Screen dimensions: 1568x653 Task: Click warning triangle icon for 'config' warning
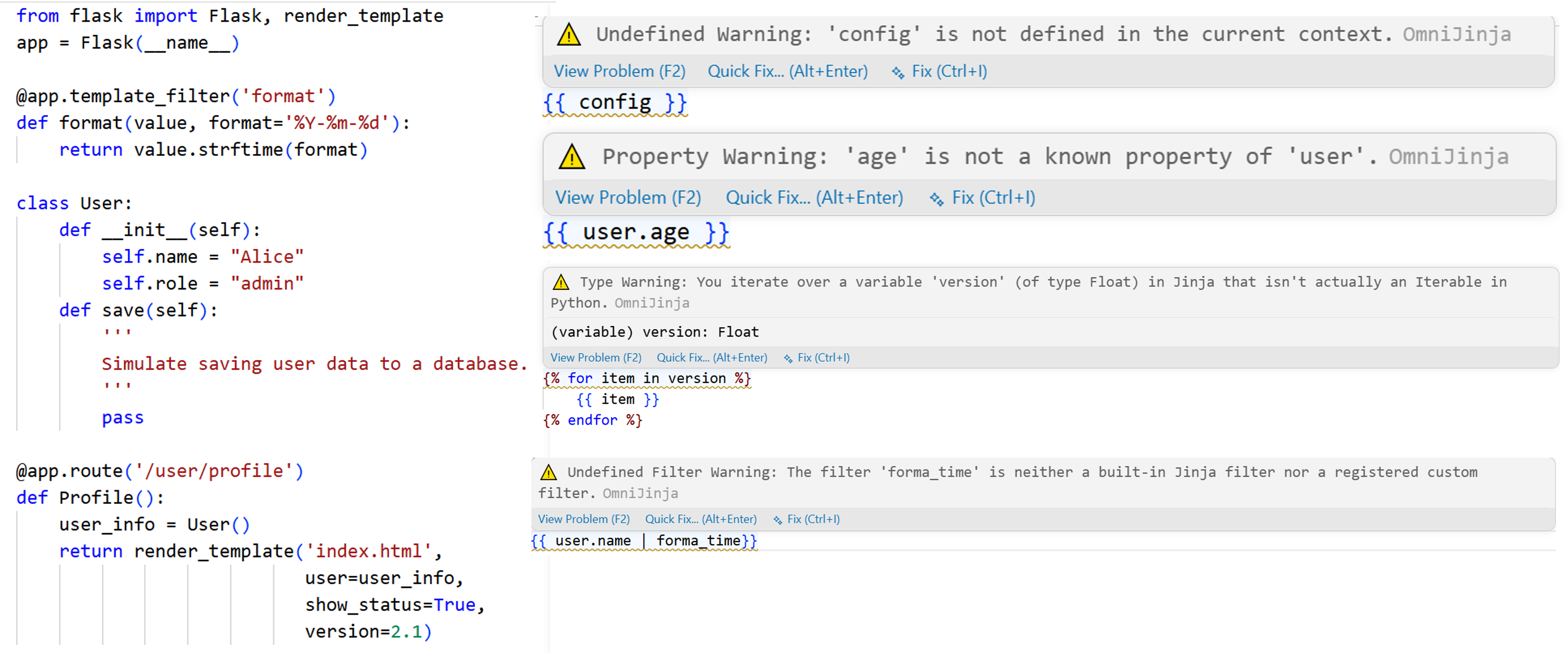(x=568, y=35)
